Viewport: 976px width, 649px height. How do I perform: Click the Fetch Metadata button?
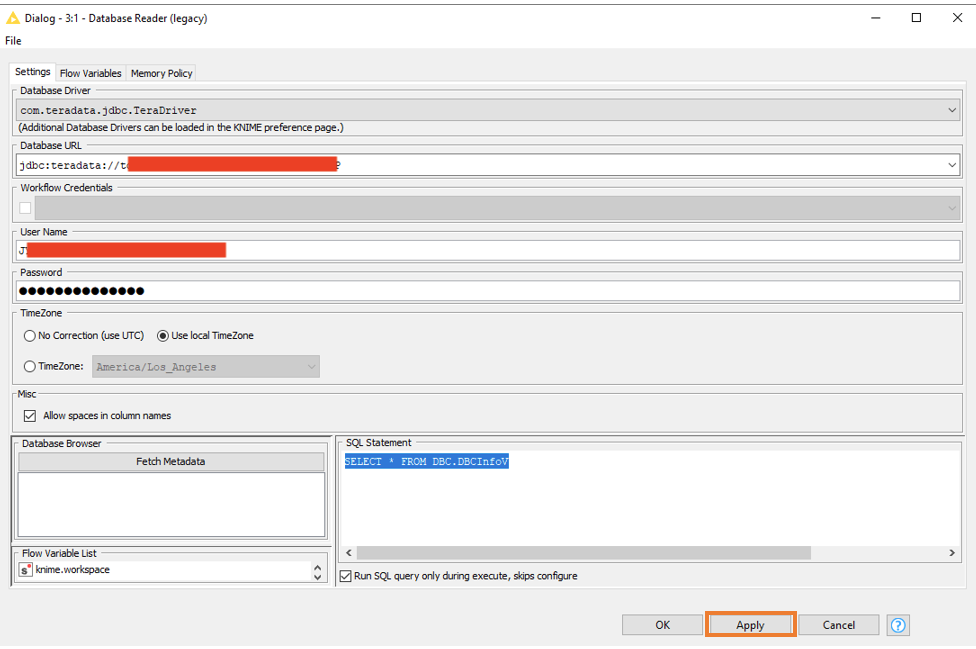tap(171, 462)
